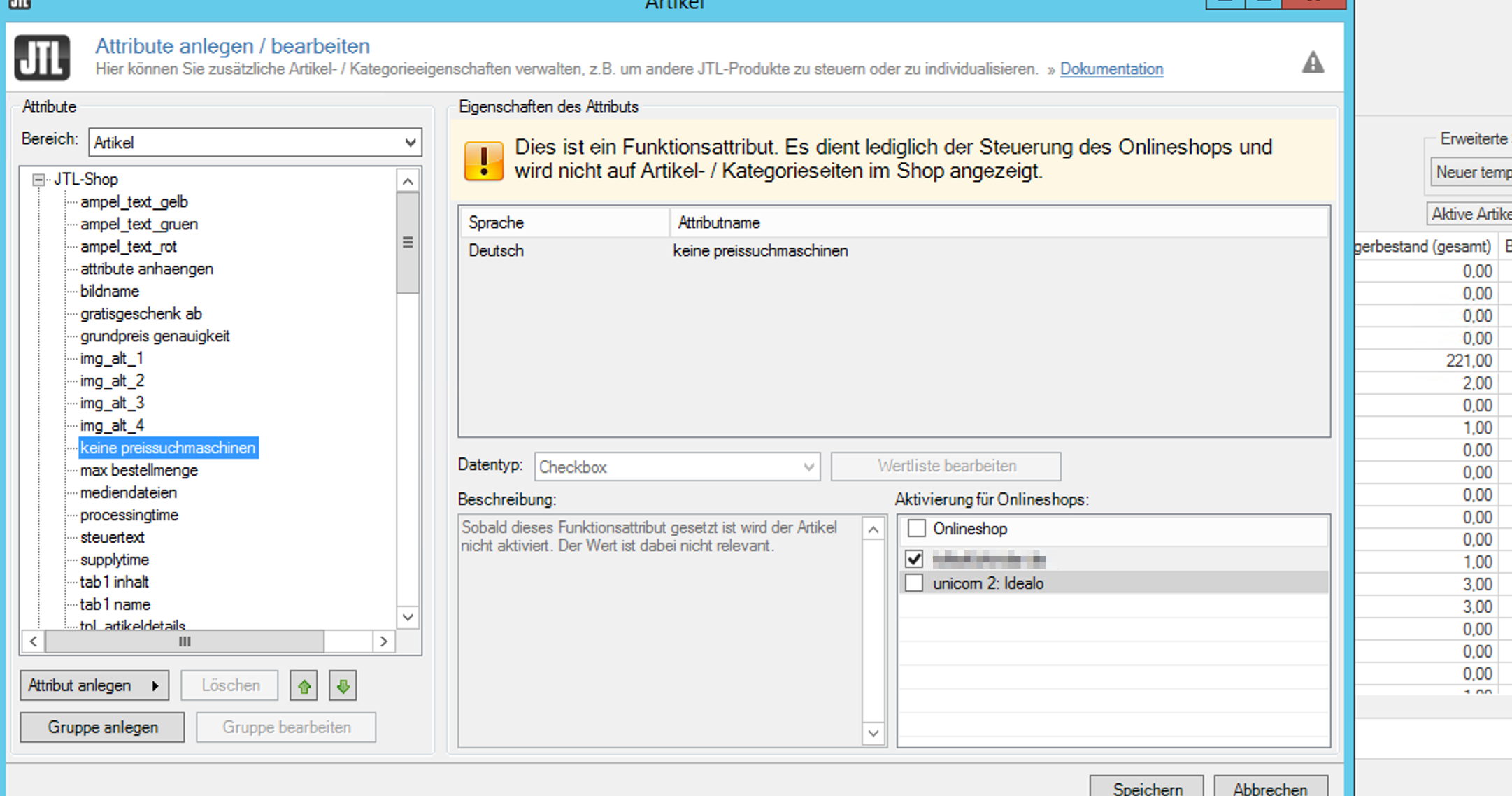
Task: Collapse the JTL-Shop tree node
Action: click(38, 180)
